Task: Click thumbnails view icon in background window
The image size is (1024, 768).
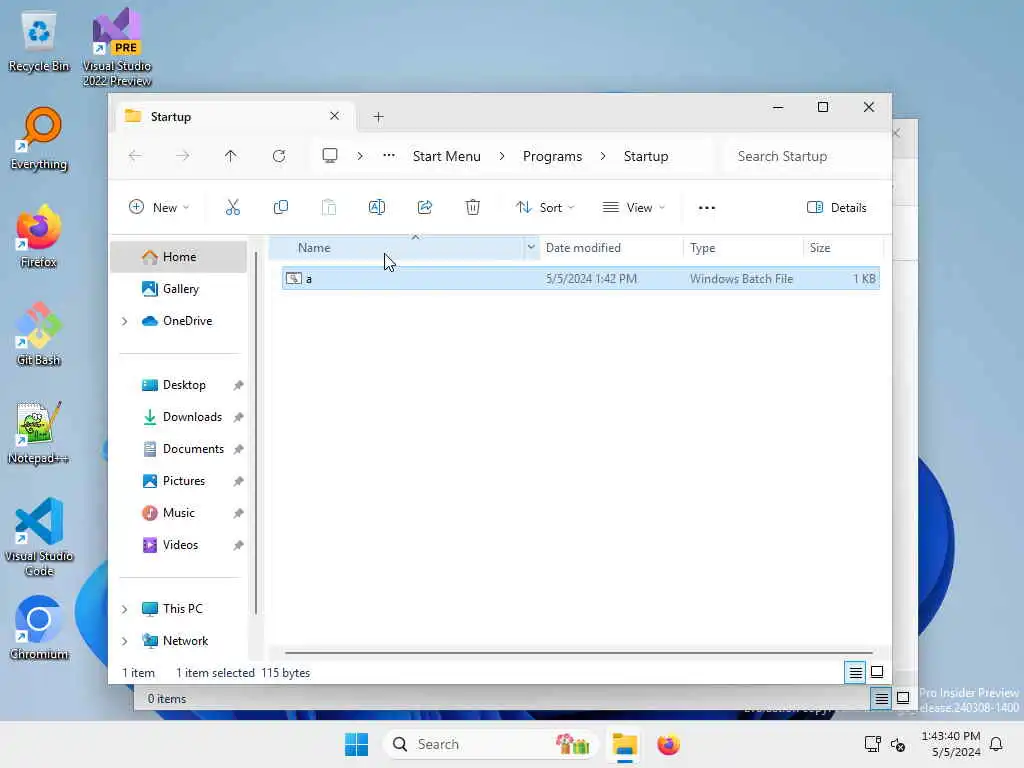Action: coord(903,698)
